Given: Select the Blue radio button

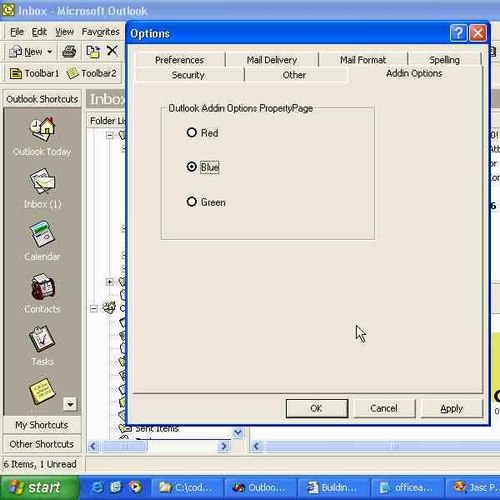Looking at the screenshot, I should pyautogui.click(x=192, y=166).
